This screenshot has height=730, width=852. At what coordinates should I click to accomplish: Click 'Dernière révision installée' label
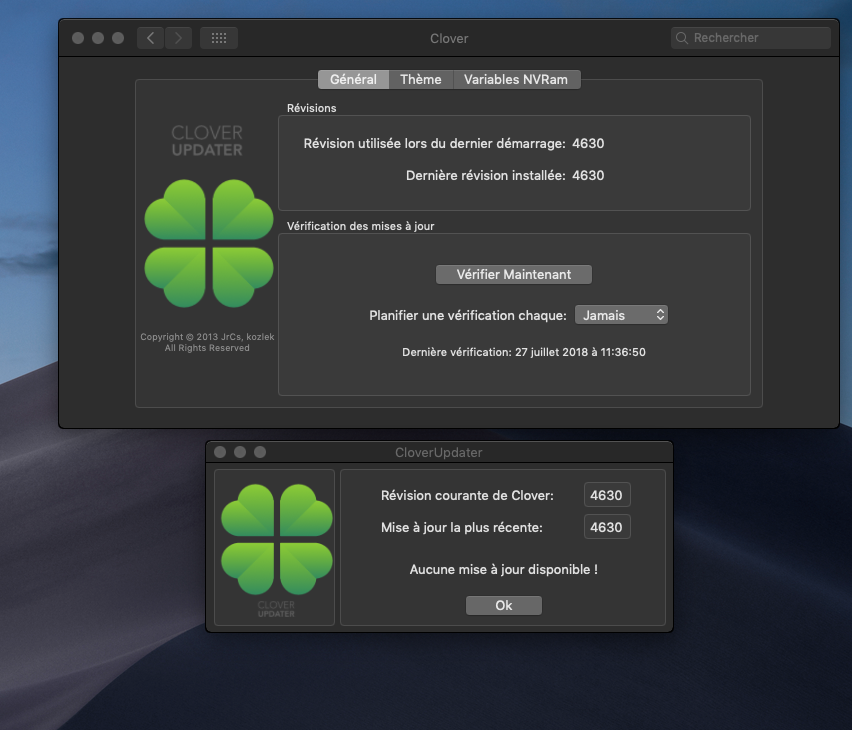click(485, 176)
